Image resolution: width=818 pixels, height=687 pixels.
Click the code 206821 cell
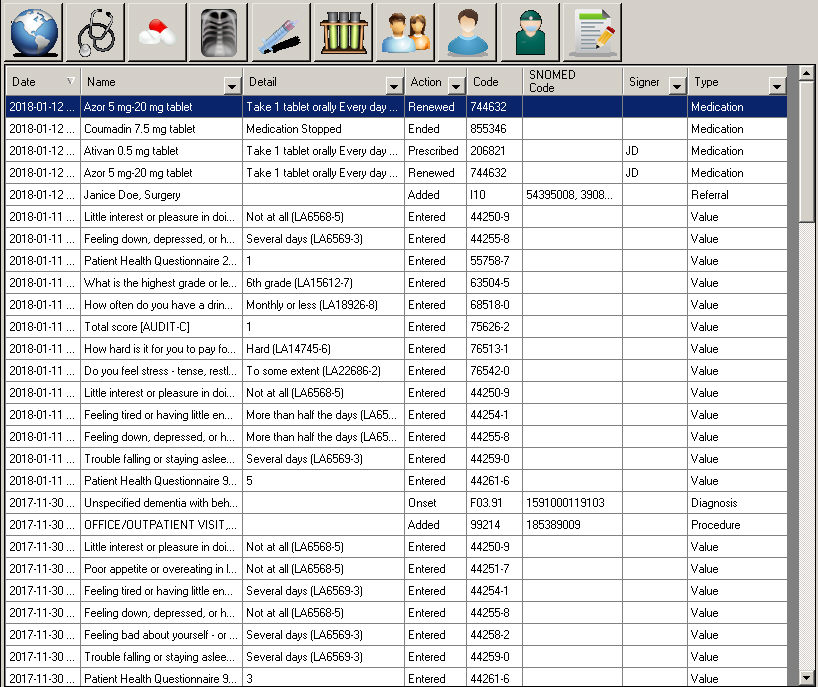[494, 151]
